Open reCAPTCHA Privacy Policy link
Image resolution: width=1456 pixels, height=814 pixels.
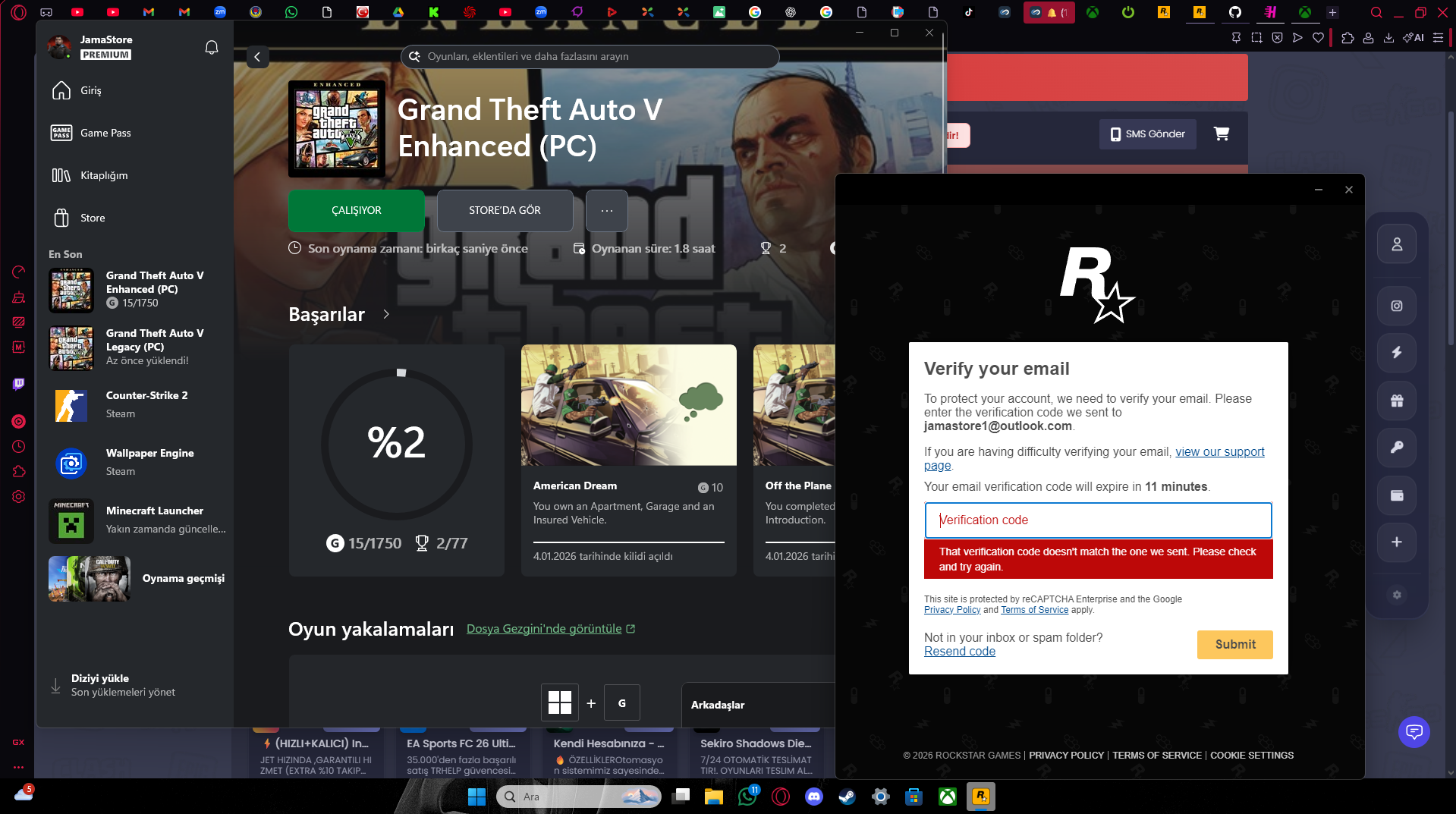[952, 610]
